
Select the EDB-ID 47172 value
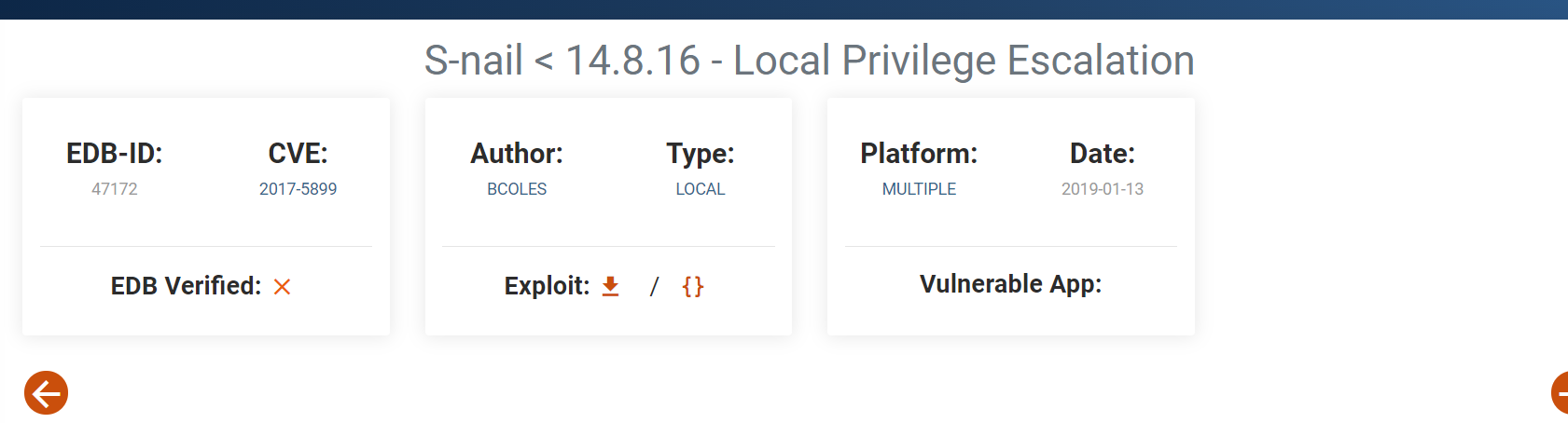[x=115, y=189]
